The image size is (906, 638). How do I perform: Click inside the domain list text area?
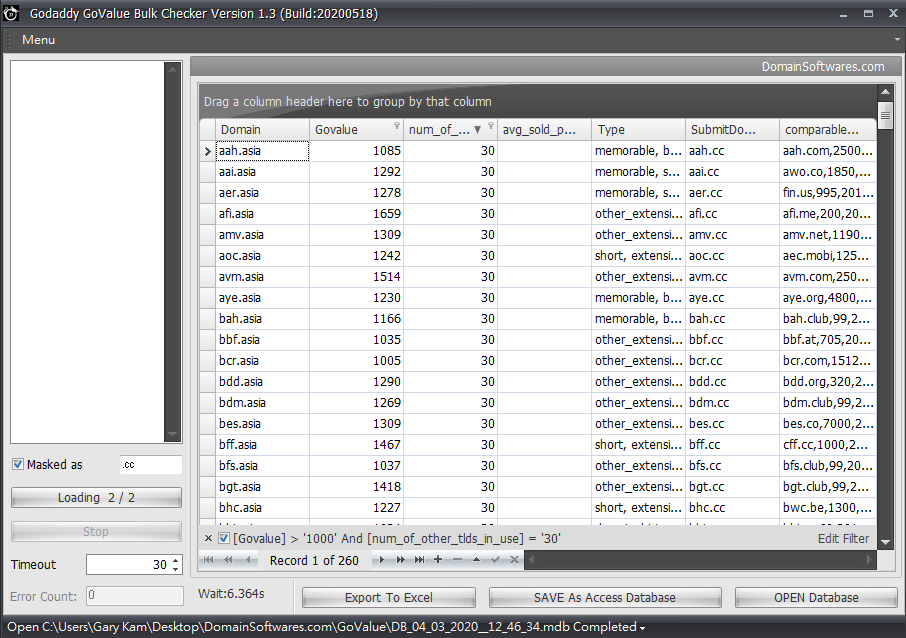pos(87,252)
